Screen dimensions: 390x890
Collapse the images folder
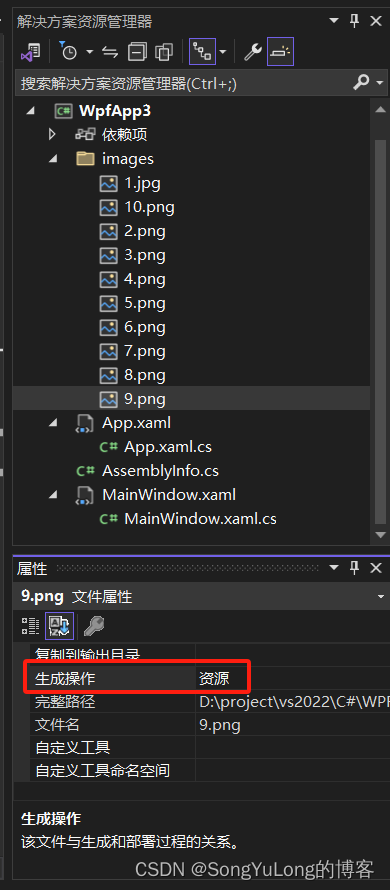point(53,159)
